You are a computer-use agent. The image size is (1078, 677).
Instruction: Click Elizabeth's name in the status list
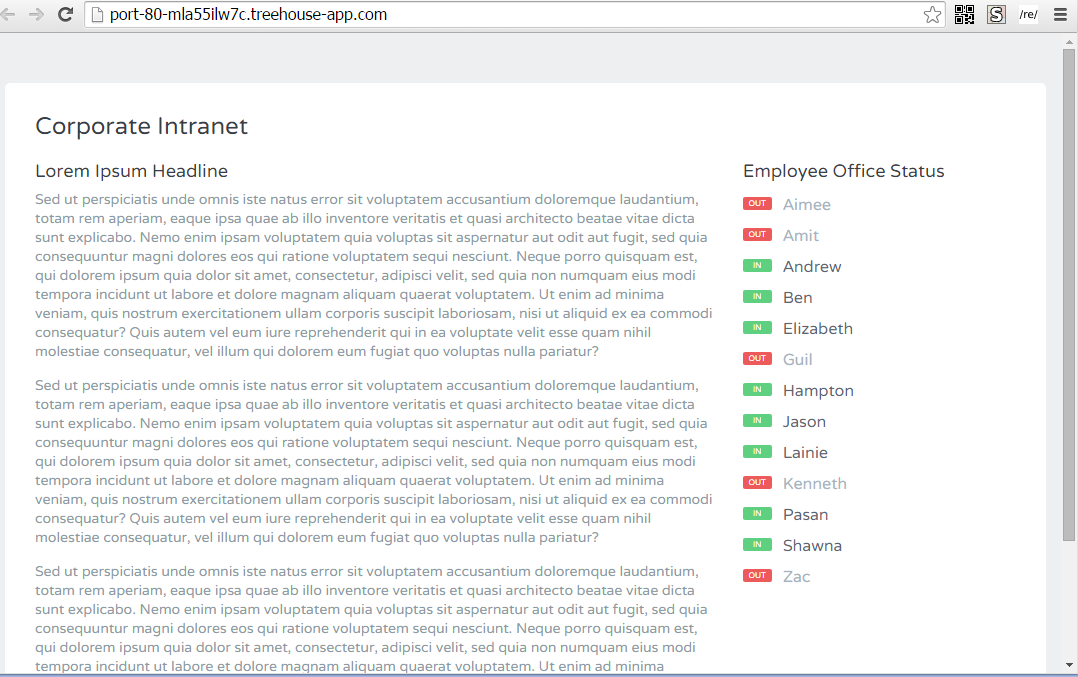click(818, 328)
